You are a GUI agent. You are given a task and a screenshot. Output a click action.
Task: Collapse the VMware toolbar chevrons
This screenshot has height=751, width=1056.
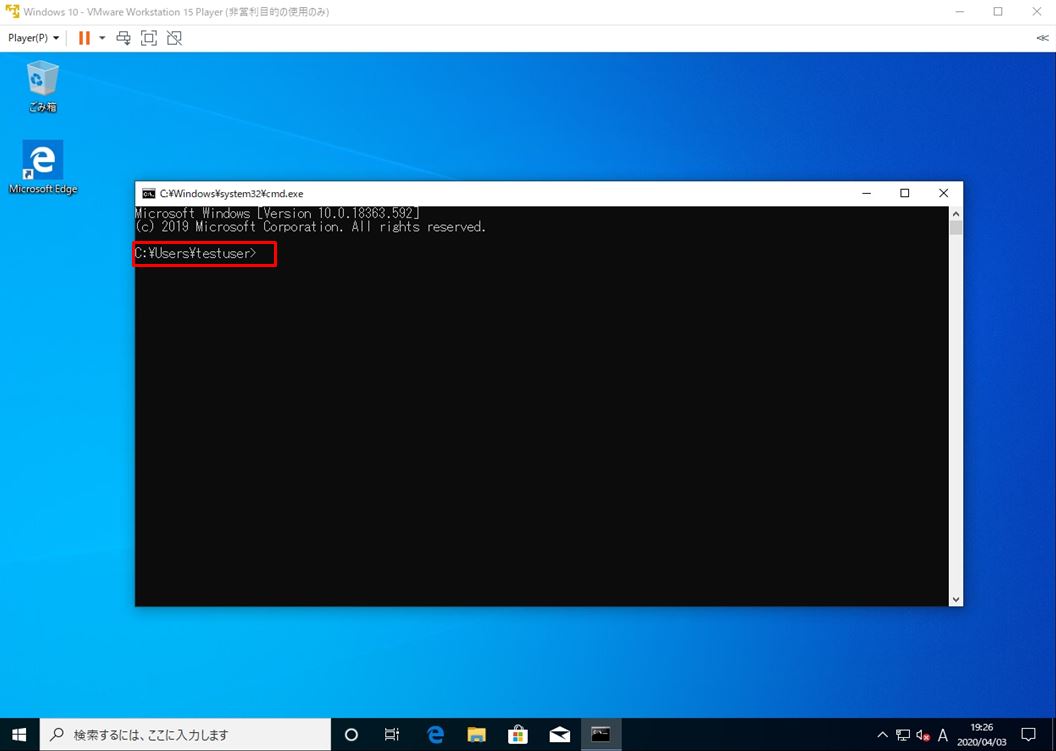point(1043,38)
